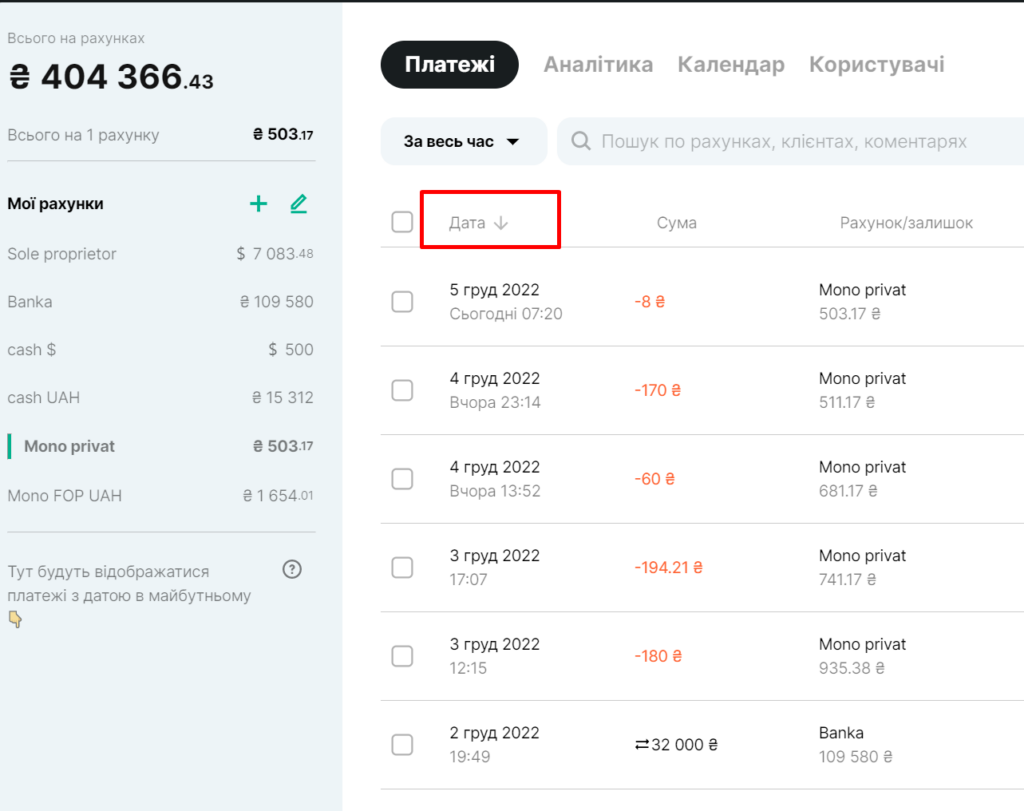Open payment dated Вчора 13:52
Image resolution: width=1024 pixels, height=811 pixels.
[495, 479]
